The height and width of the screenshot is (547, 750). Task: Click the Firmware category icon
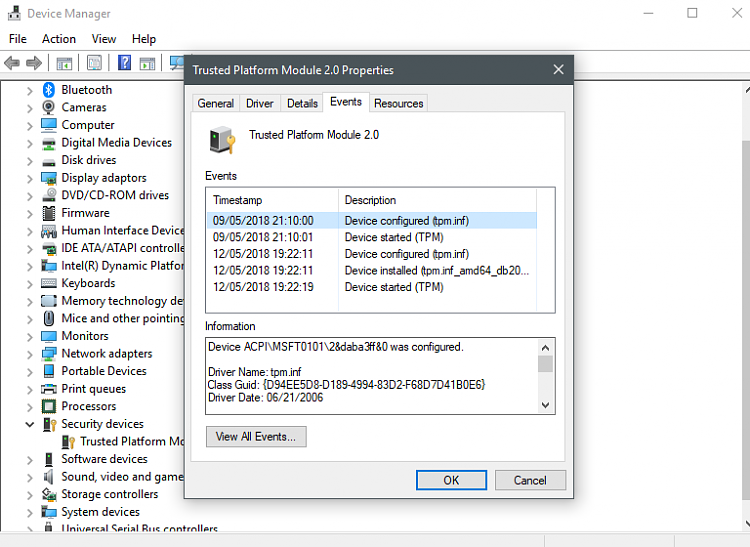[48, 213]
